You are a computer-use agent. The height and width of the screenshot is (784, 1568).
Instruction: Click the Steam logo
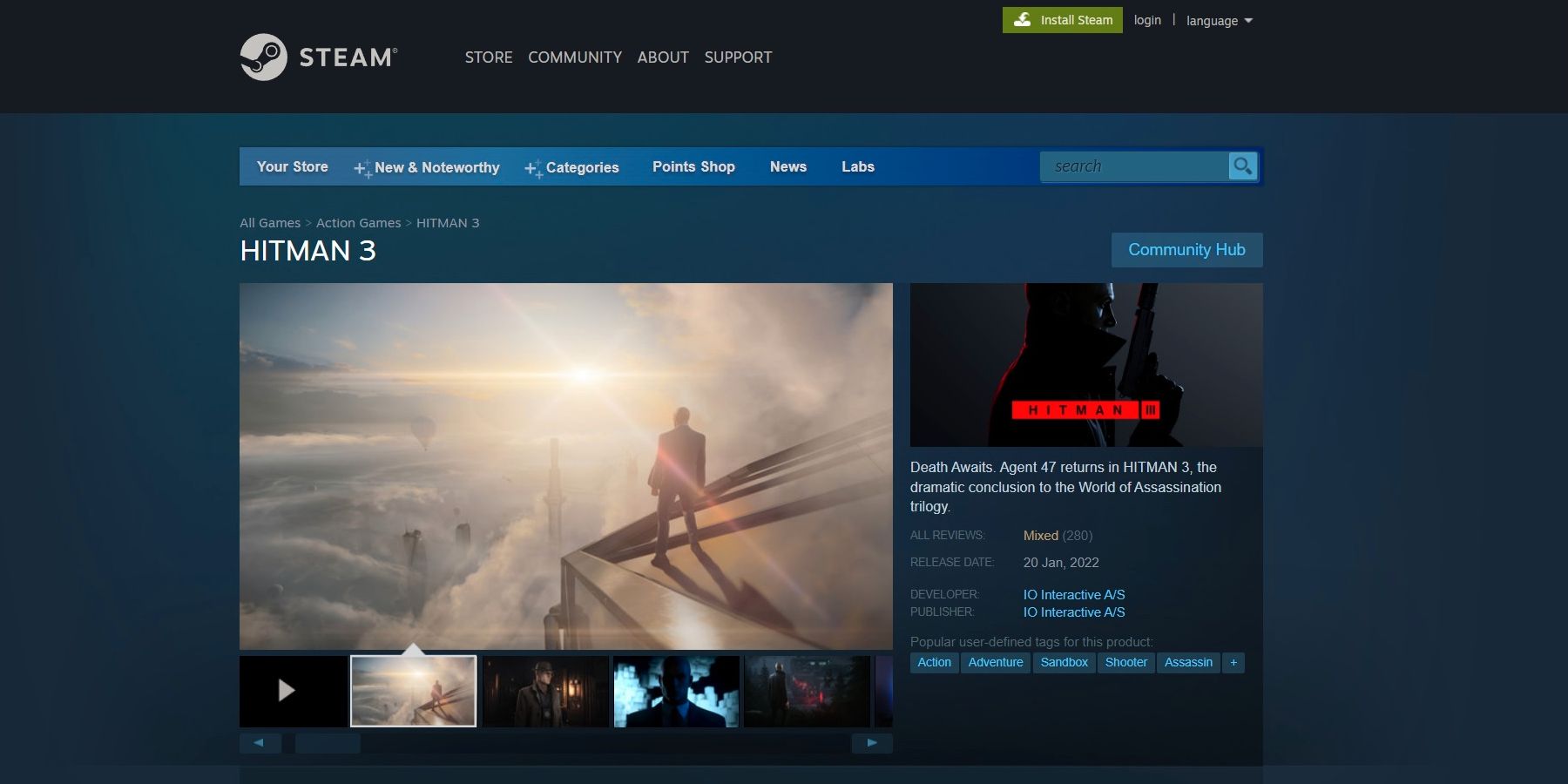click(x=319, y=57)
